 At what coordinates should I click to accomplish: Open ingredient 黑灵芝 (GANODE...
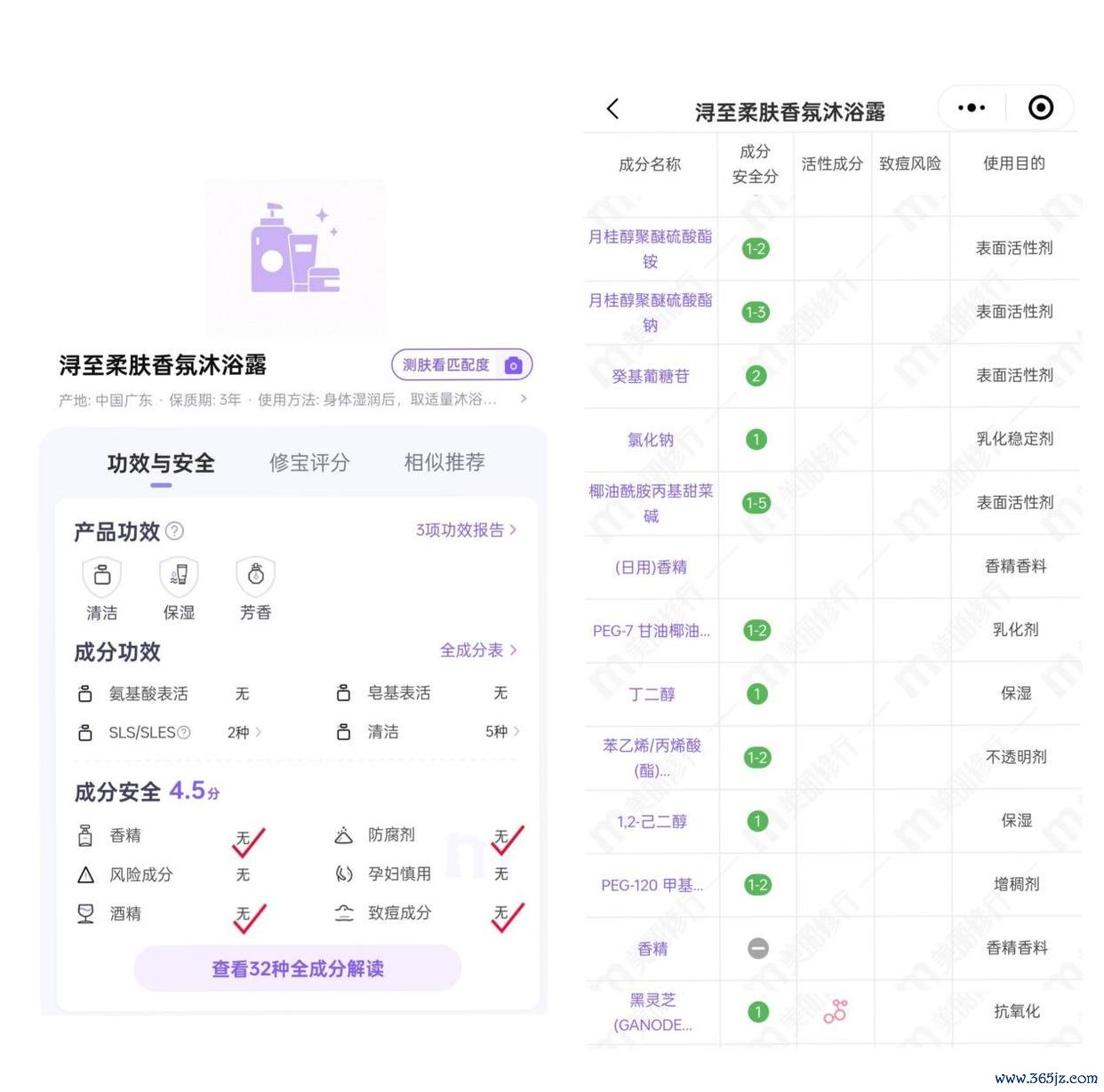pos(653,1012)
